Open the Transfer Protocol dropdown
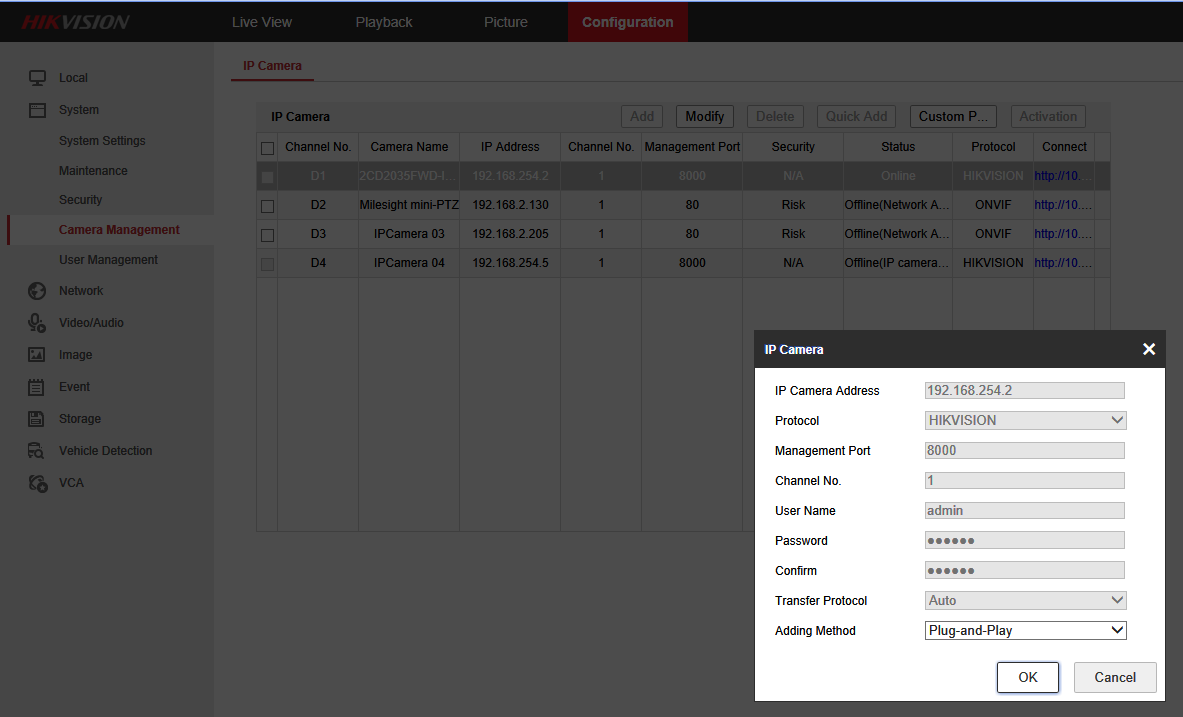Screen dimensions: 1183x717 point(1025,601)
